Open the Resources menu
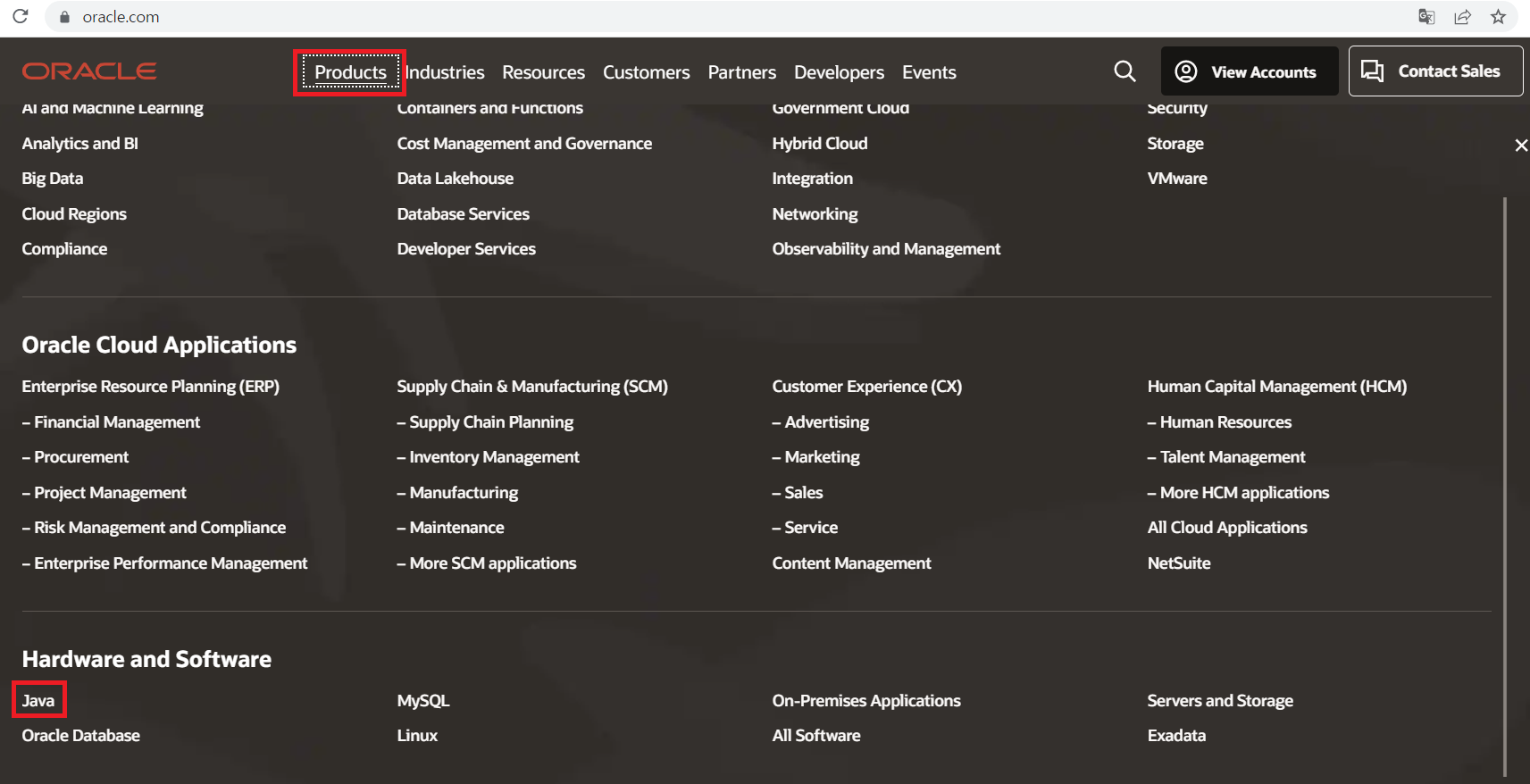The height and width of the screenshot is (784, 1530). click(543, 72)
